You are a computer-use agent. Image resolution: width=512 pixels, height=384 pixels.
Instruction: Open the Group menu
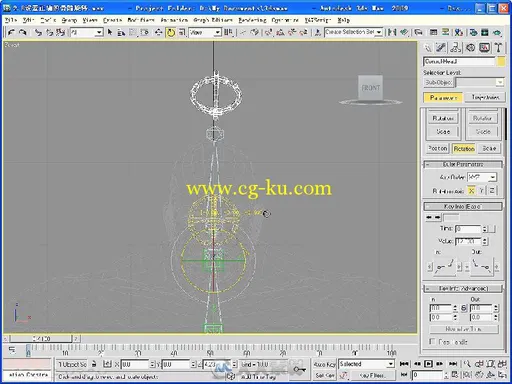click(x=69, y=20)
